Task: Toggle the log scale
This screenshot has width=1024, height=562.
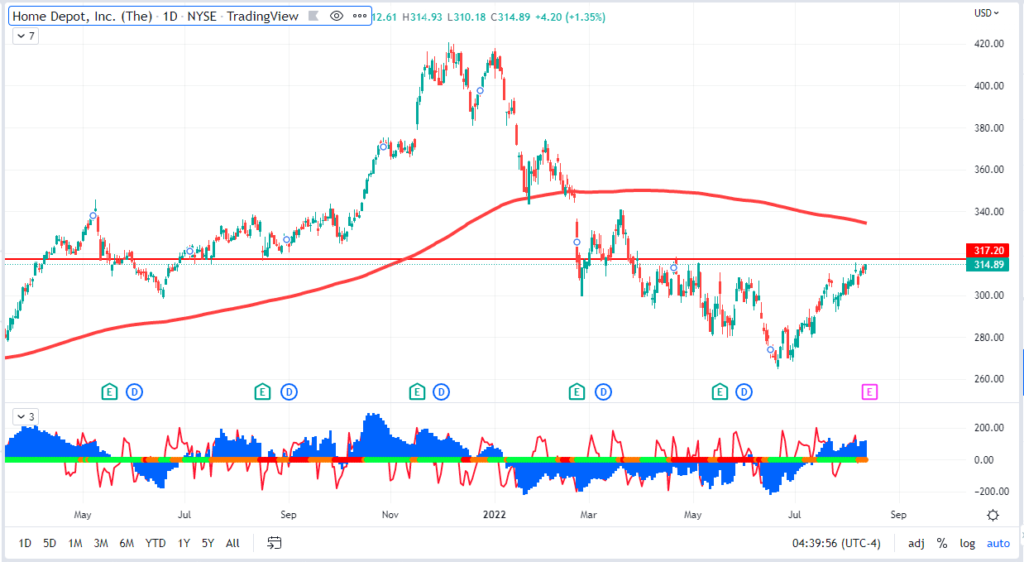Action: coord(967,543)
